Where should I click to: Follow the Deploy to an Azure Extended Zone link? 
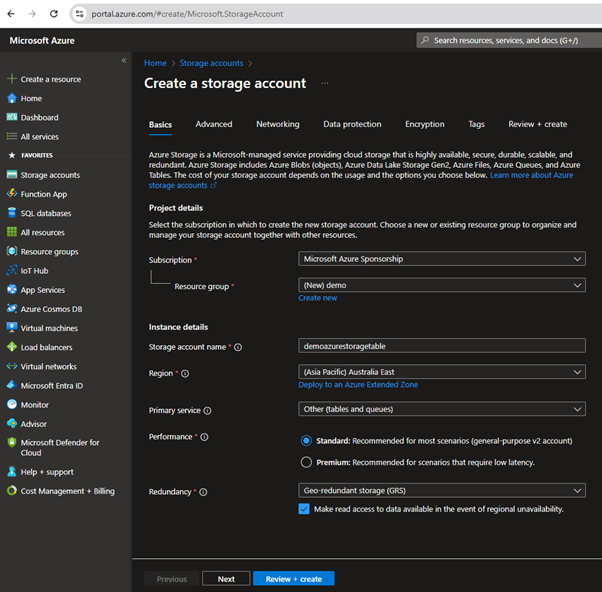[358, 385]
